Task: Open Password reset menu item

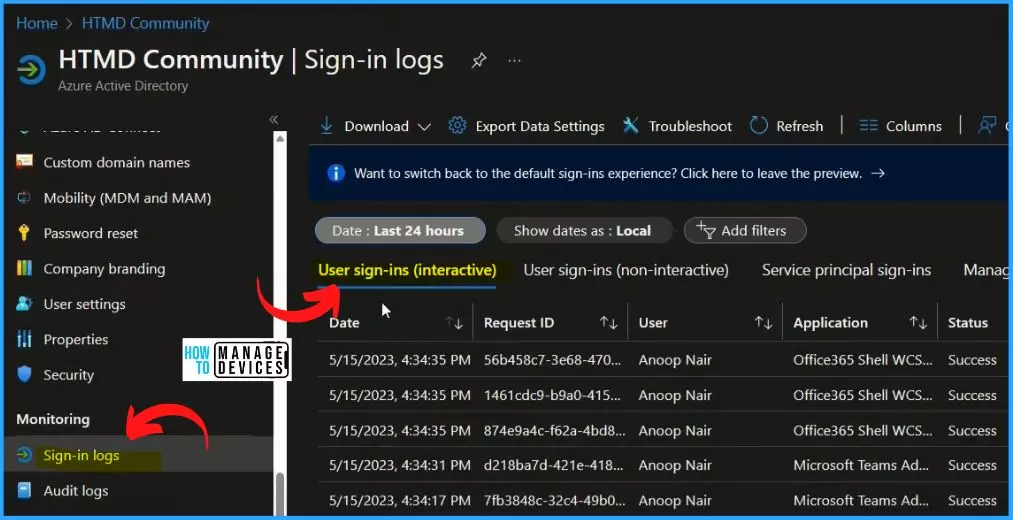Action: pos(90,233)
